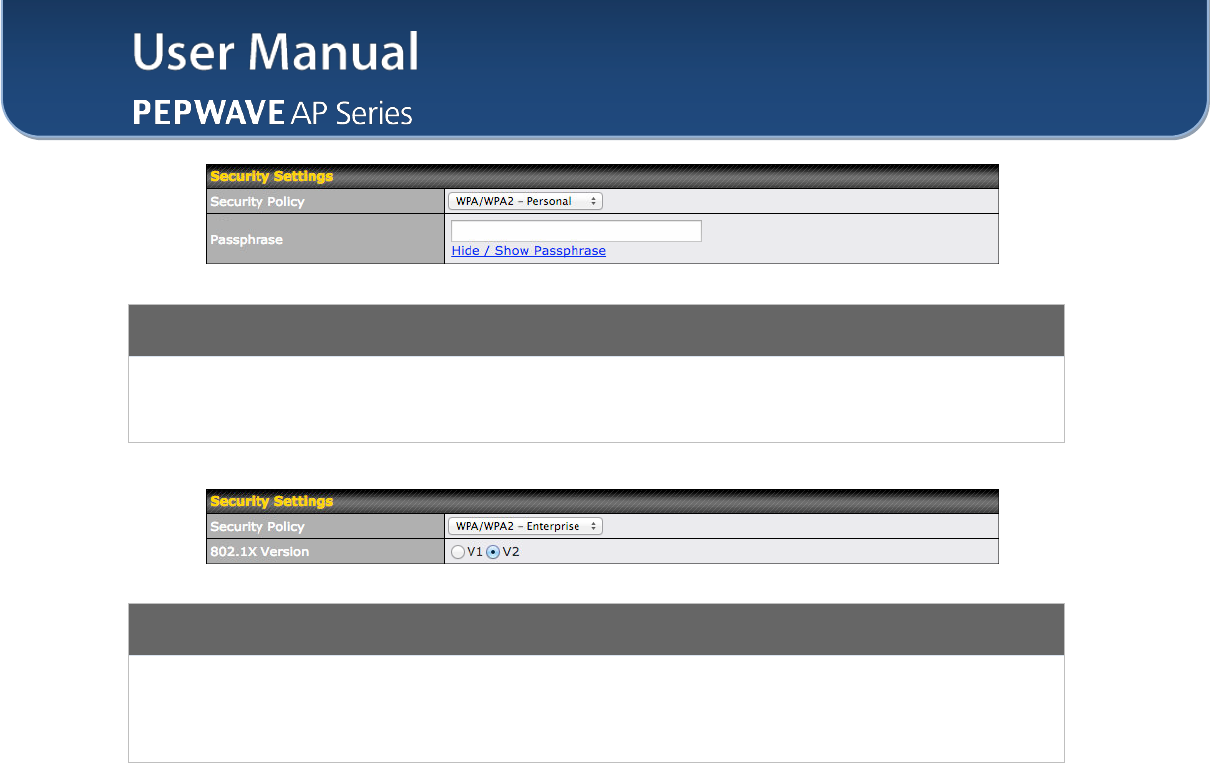Click "Security Policy" label beside the Enterprise dropdown
The height and width of the screenshot is (763, 1210).
click(x=257, y=527)
